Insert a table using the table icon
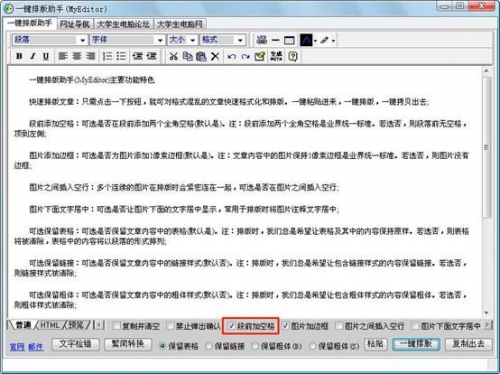Viewport: 500px width, 374px height. [x=289, y=40]
